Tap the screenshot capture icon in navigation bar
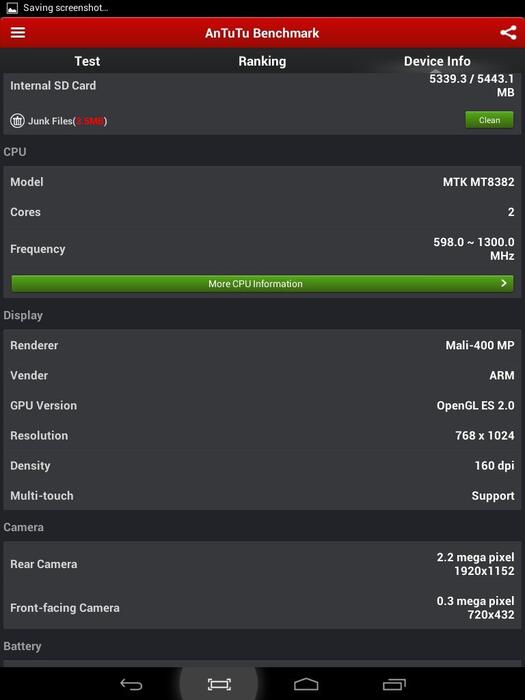The height and width of the screenshot is (700, 525). [x=219, y=684]
